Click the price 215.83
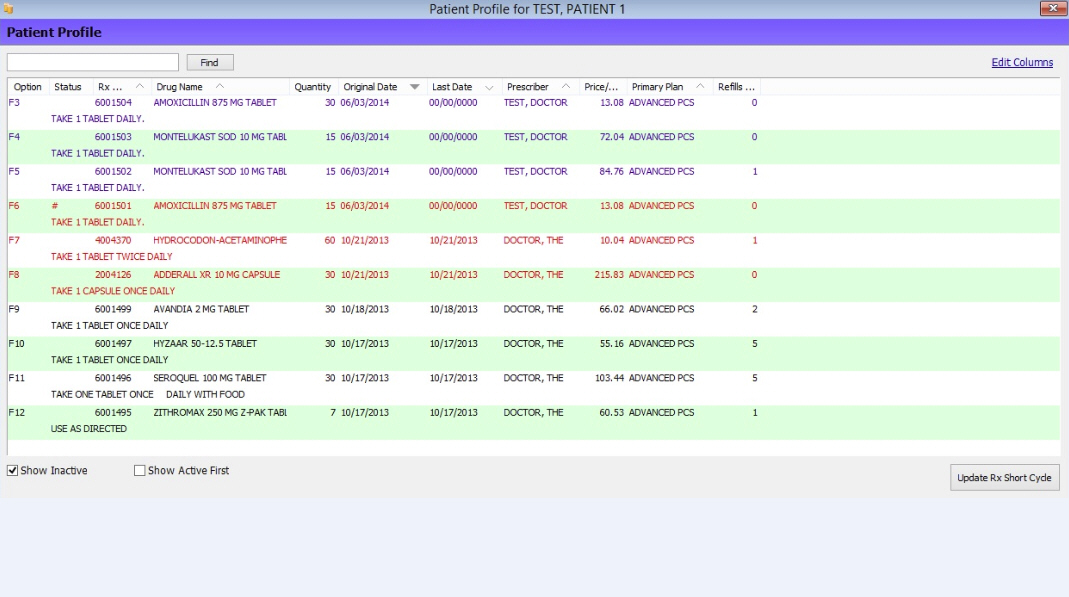The height and width of the screenshot is (597, 1069). point(609,275)
